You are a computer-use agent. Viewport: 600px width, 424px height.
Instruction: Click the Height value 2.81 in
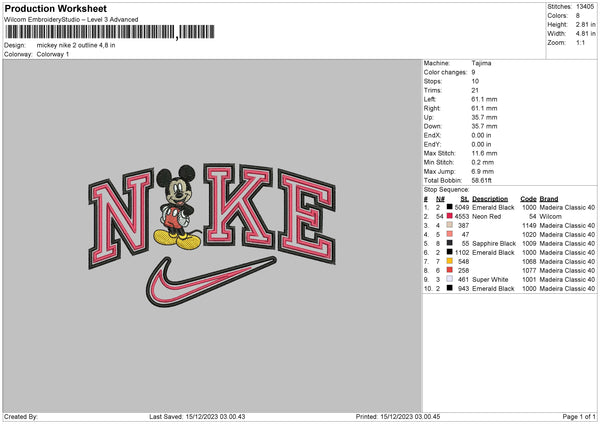(585, 24)
